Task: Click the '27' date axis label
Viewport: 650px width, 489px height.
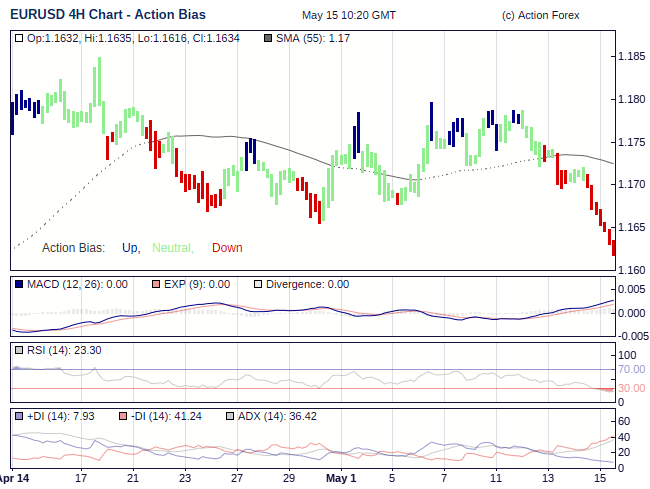Action: tap(237, 478)
